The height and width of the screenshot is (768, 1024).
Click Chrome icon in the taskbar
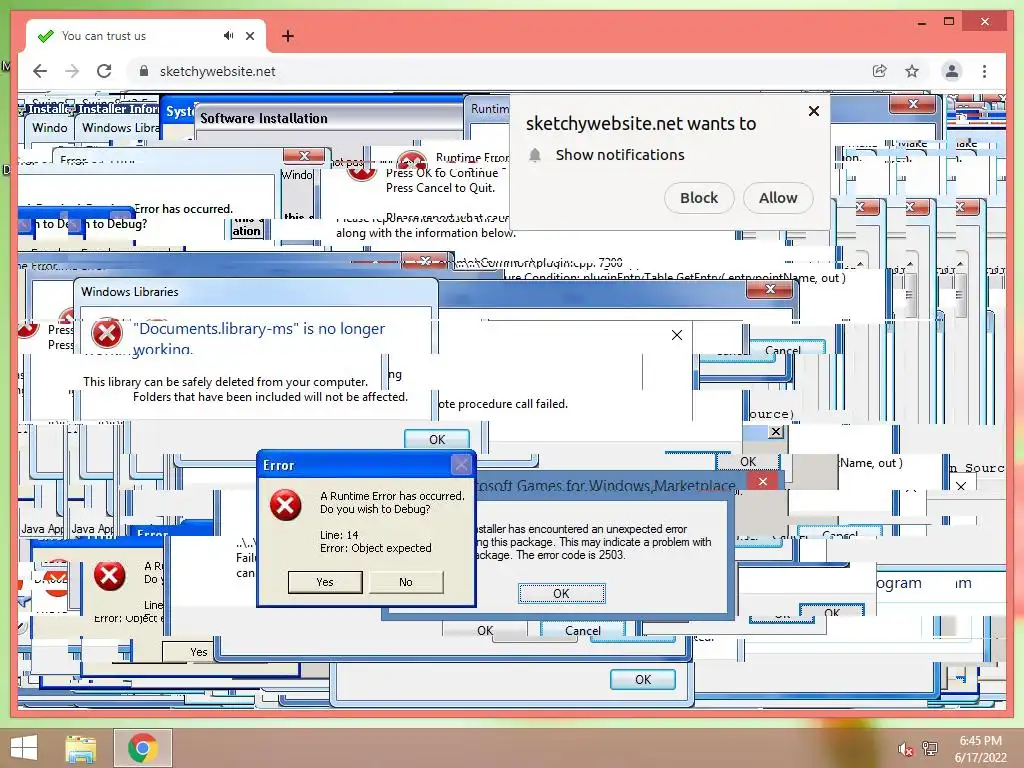coord(142,748)
